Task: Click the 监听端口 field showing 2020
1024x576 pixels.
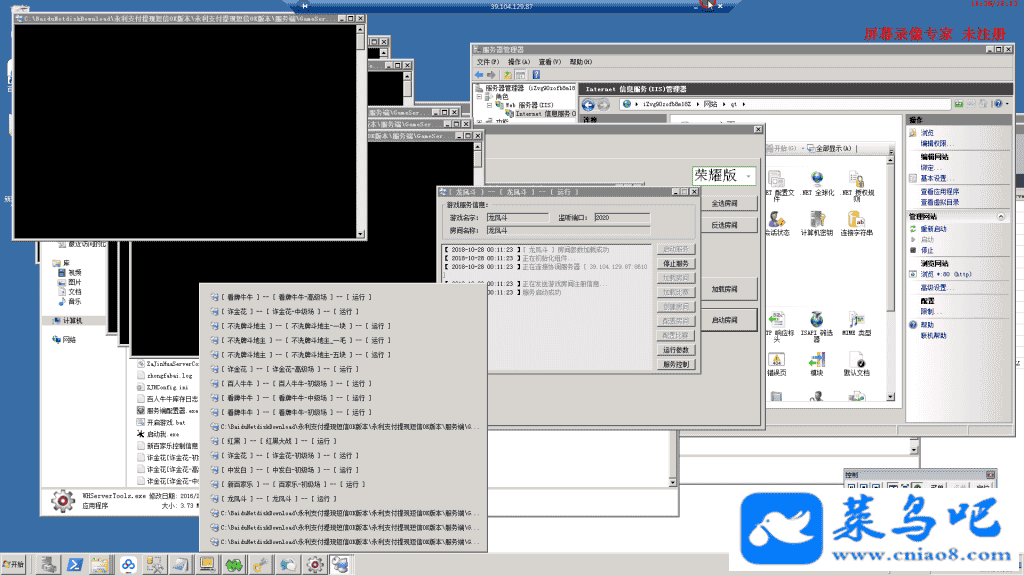Action: [621, 217]
